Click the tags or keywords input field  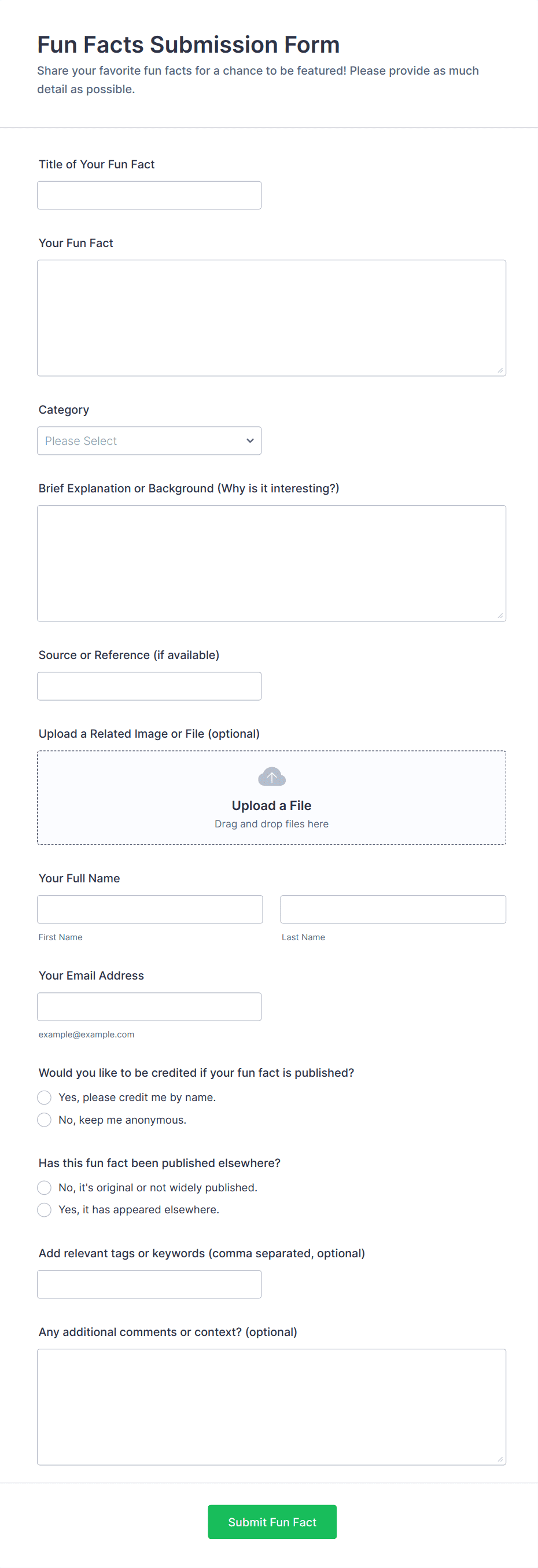149,1284
